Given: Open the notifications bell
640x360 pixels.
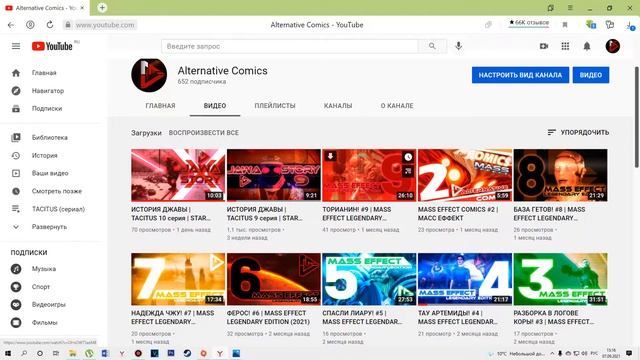Looking at the screenshot, I should [x=587, y=46].
